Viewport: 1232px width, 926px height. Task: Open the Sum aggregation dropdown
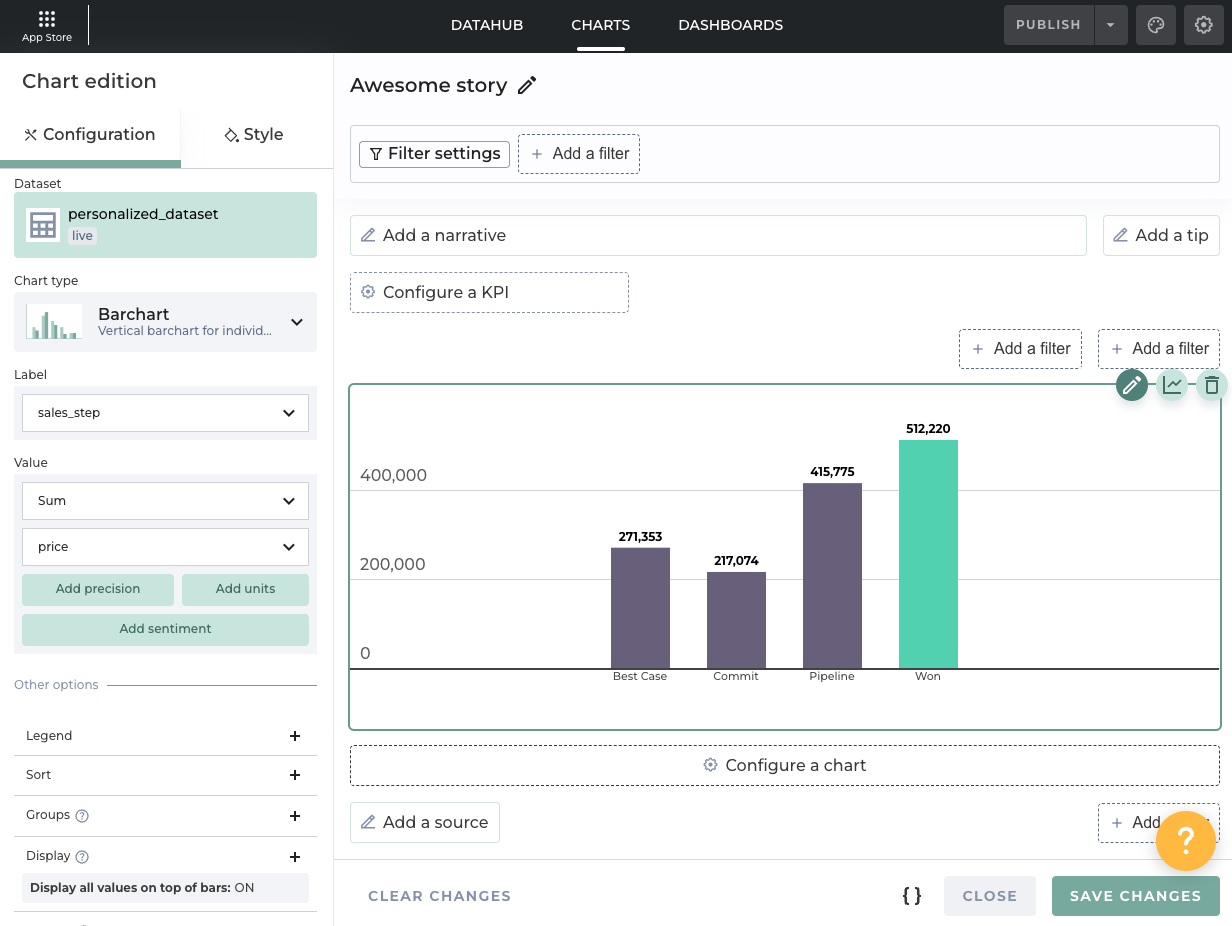pos(165,501)
